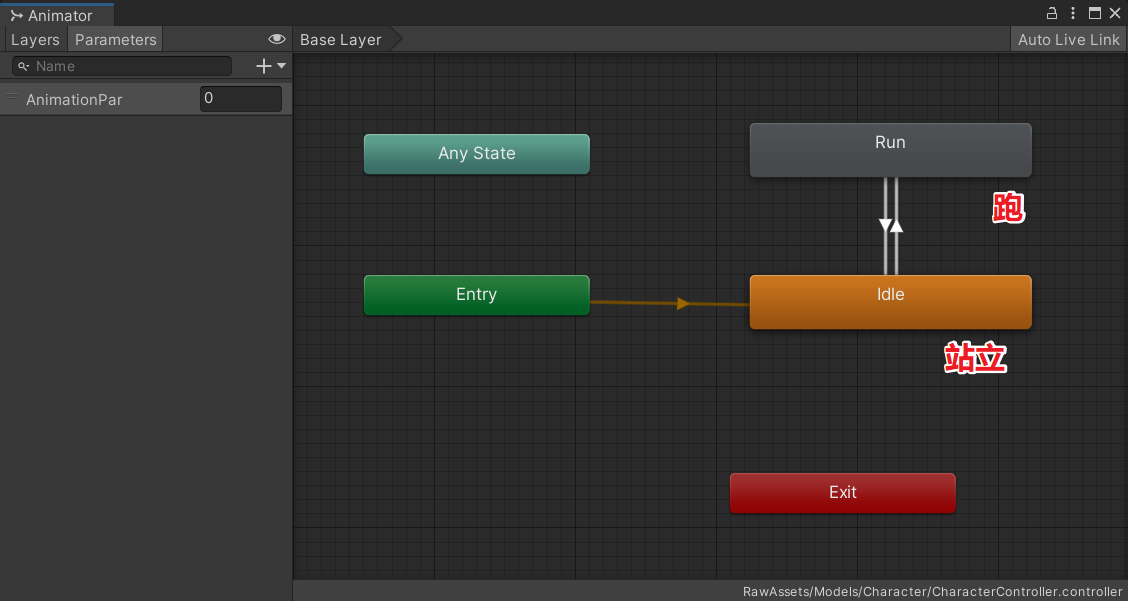Toggle the window lock icon
Screen dimensions: 1128x601
click(1052, 13)
